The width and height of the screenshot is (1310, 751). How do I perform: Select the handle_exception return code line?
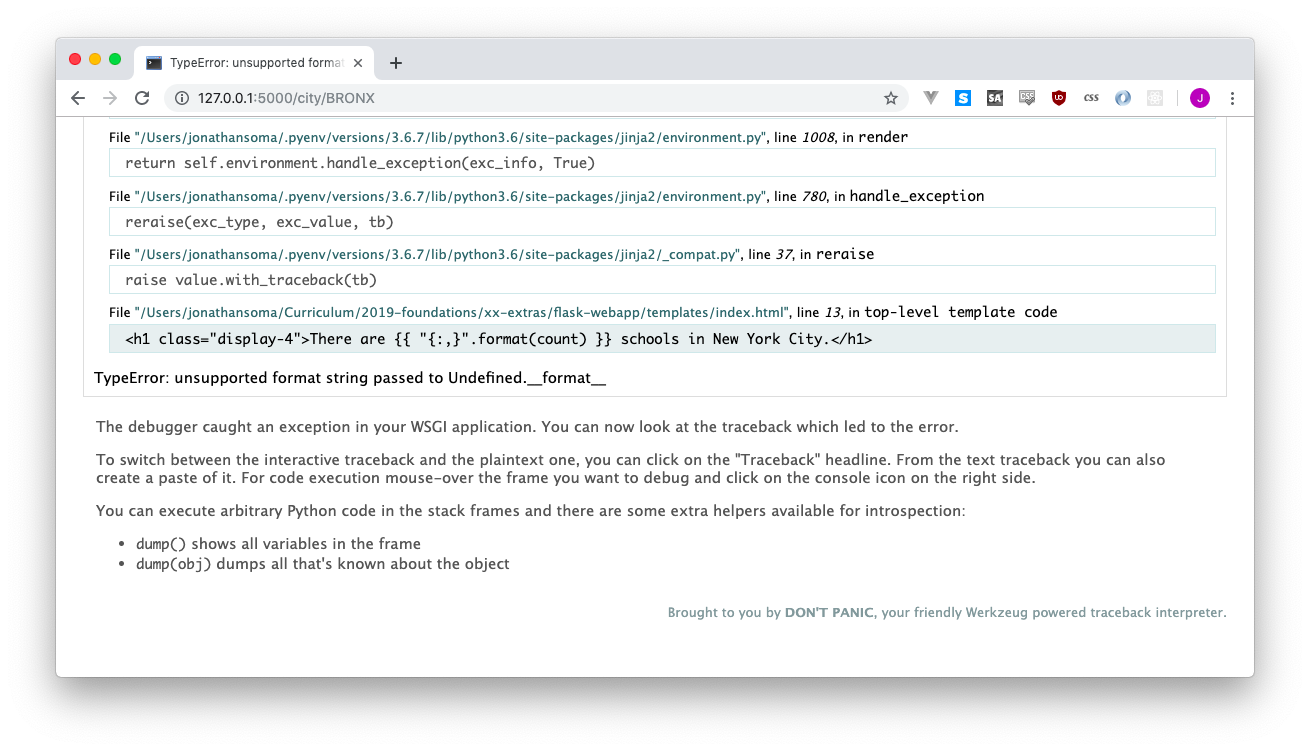[662, 163]
